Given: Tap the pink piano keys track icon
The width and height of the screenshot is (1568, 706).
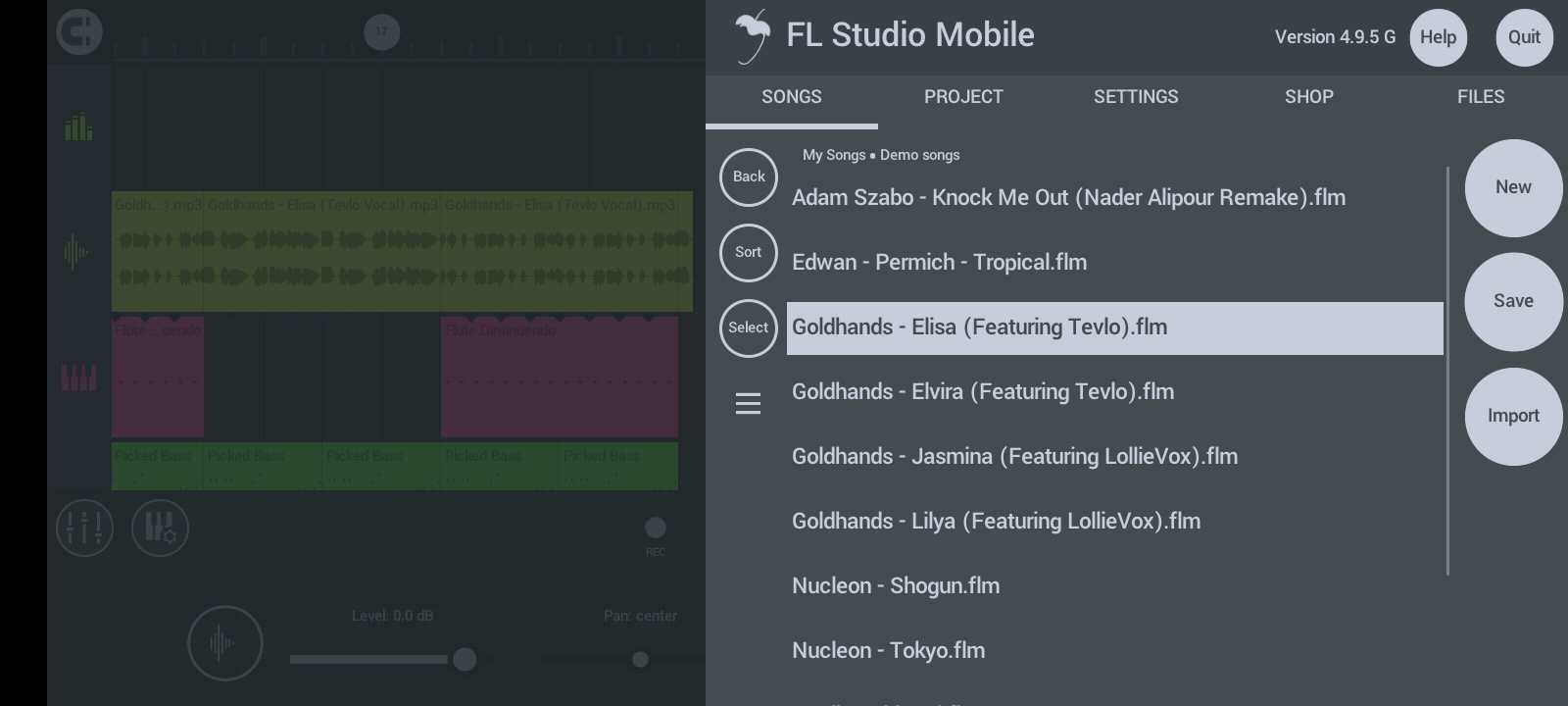Looking at the screenshot, I should (x=79, y=378).
